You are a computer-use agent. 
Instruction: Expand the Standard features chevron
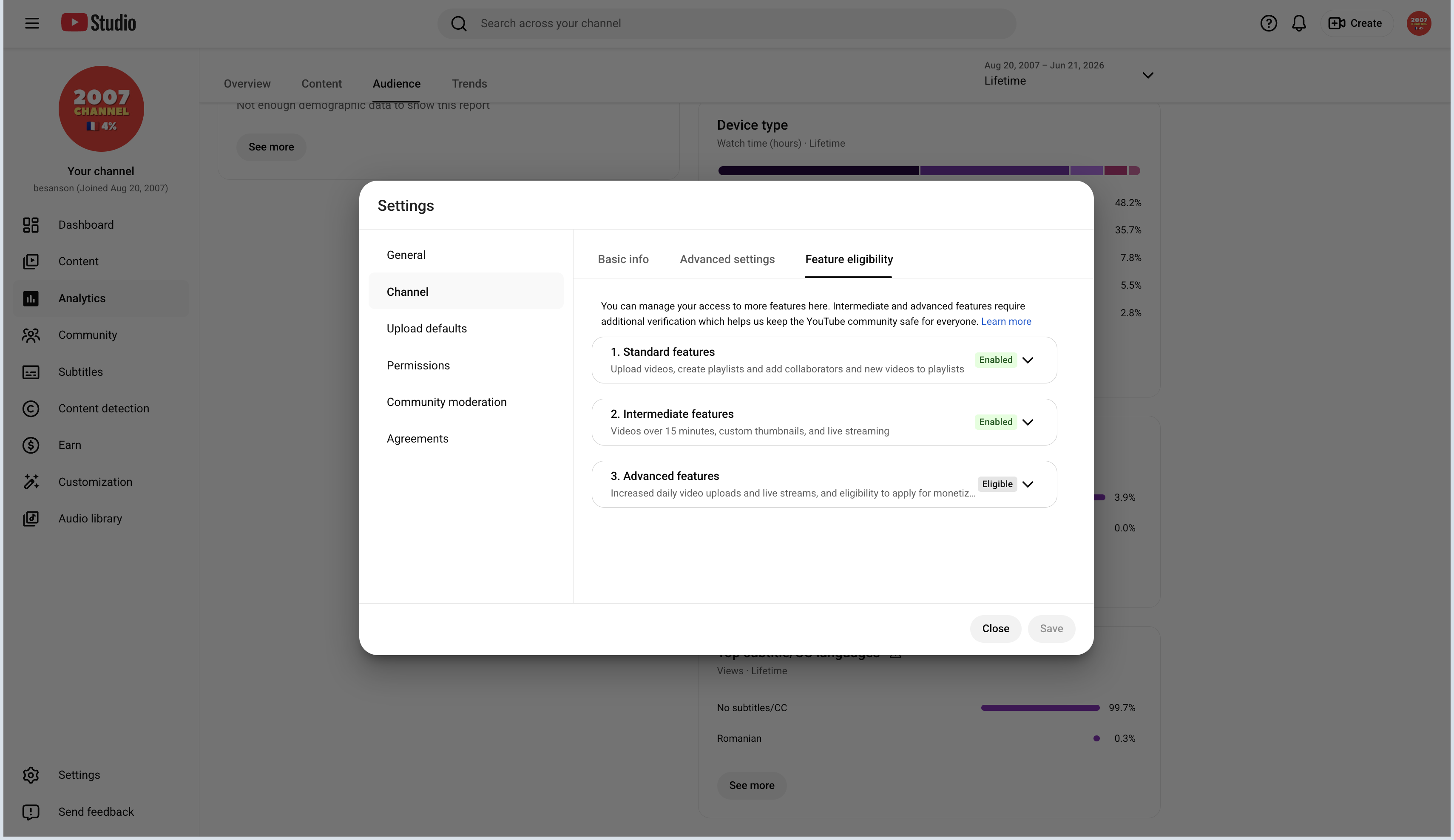click(x=1028, y=360)
